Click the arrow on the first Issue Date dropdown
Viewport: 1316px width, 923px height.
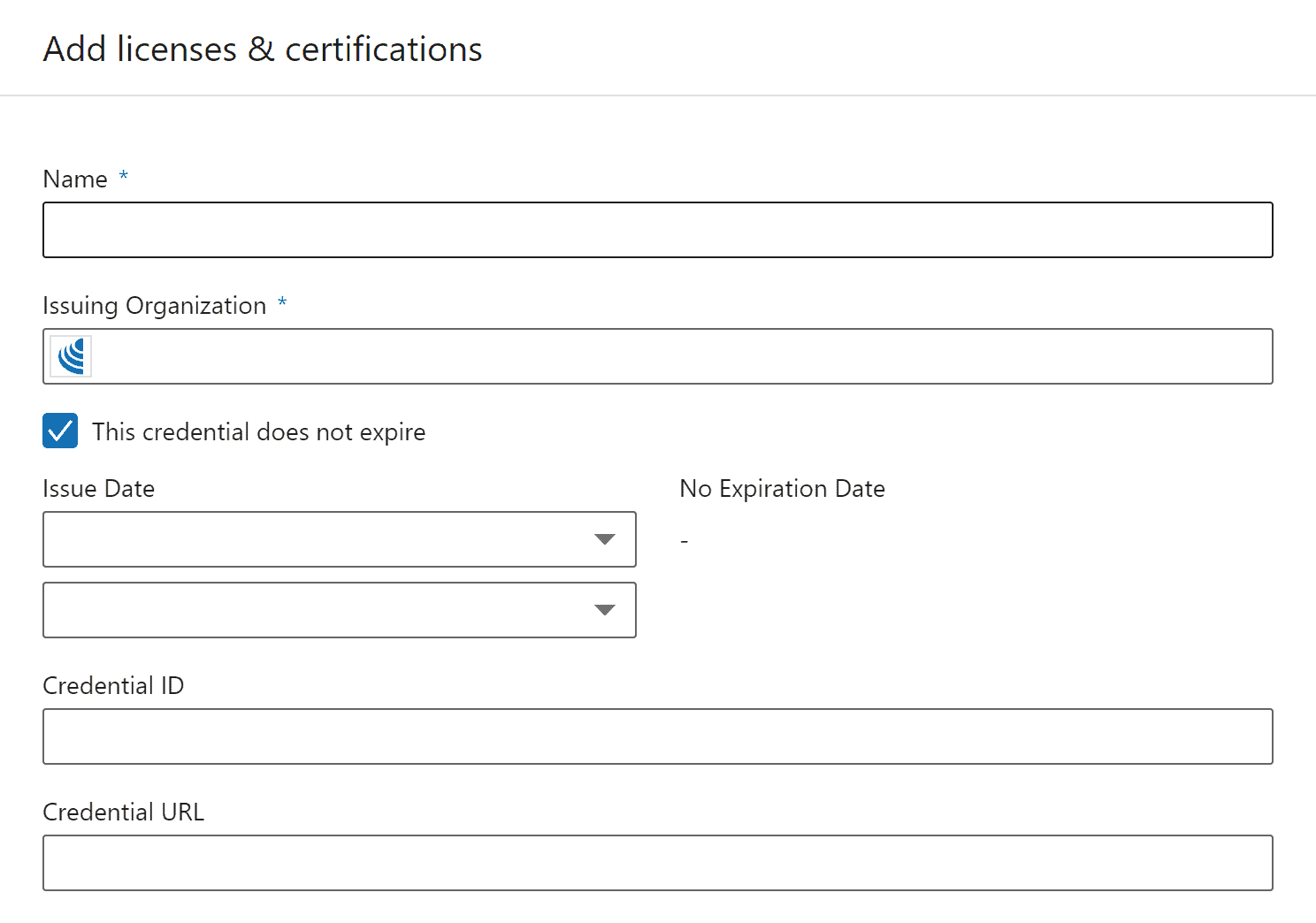[x=605, y=539]
